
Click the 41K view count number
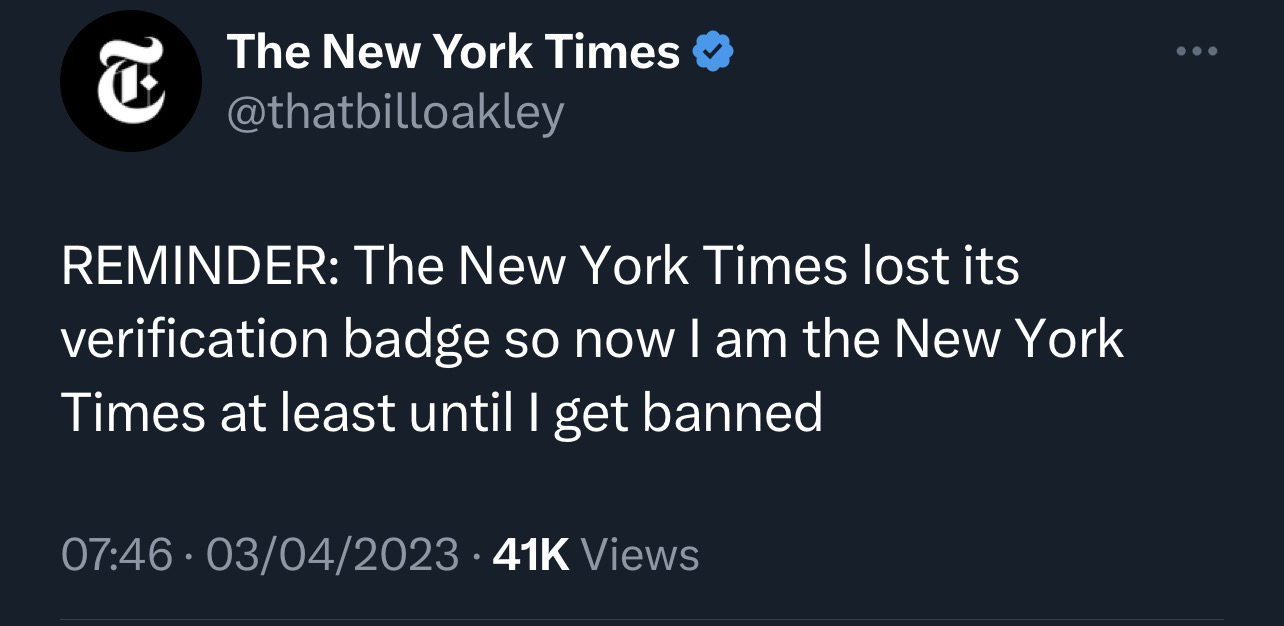[x=531, y=553]
